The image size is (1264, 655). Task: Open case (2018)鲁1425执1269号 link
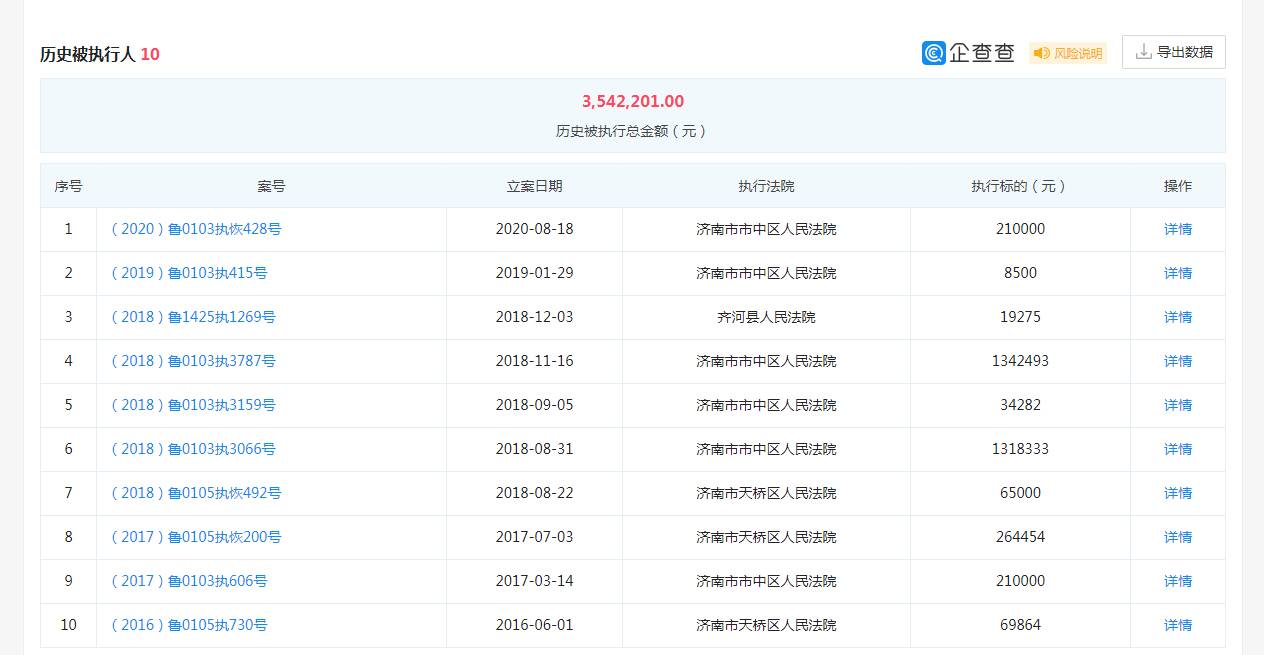[x=193, y=317]
